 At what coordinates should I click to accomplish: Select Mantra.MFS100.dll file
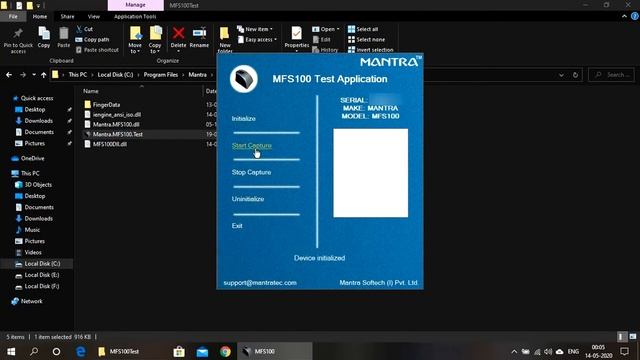(116, 124)
